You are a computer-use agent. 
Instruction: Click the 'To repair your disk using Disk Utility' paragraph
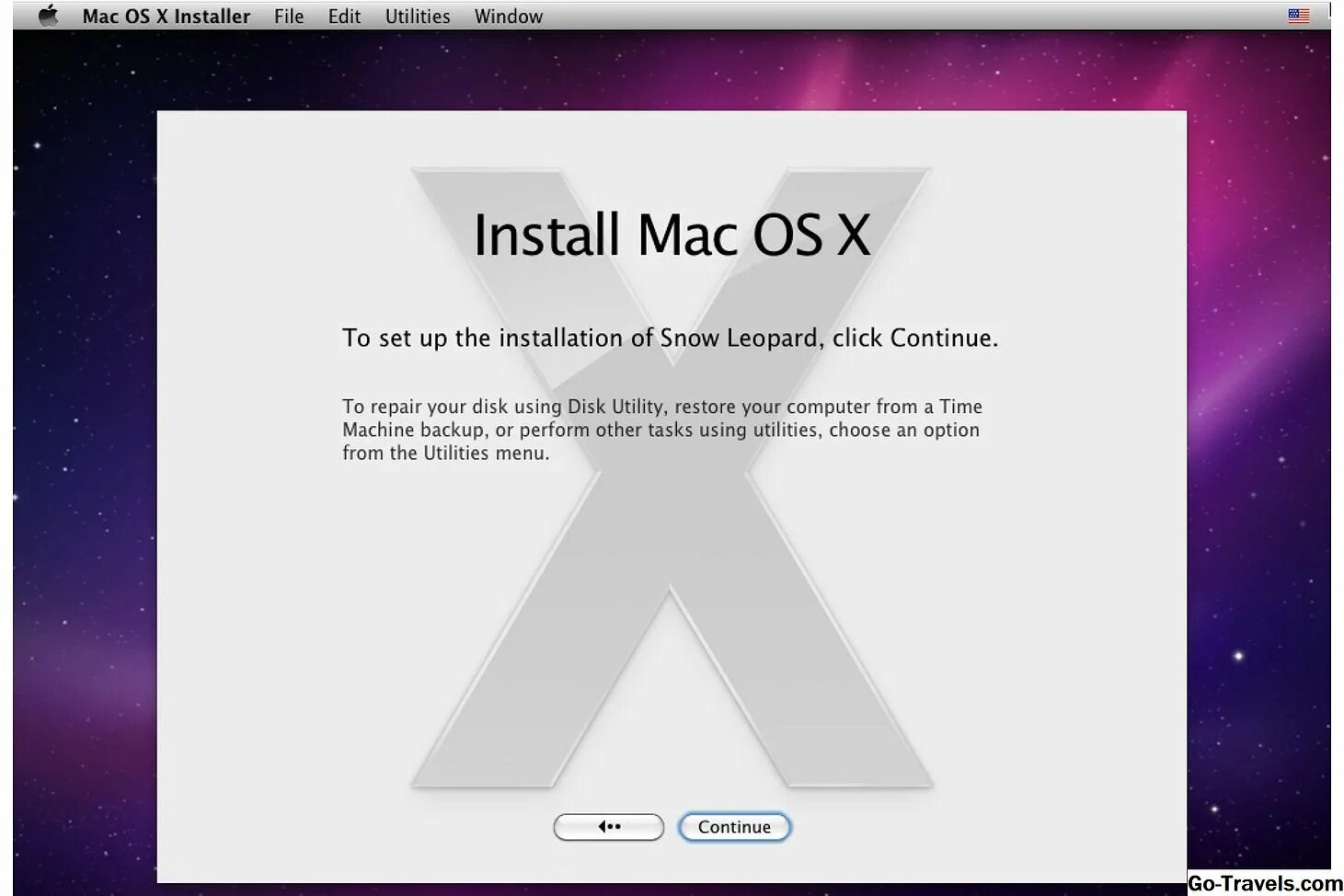point(662,430)
